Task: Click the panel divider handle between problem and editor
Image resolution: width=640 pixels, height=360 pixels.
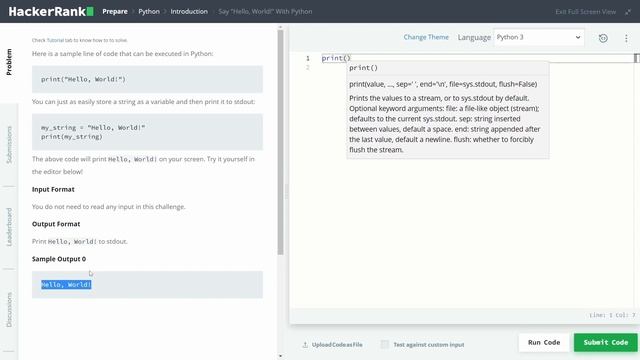Action: (x=286, y=191)
